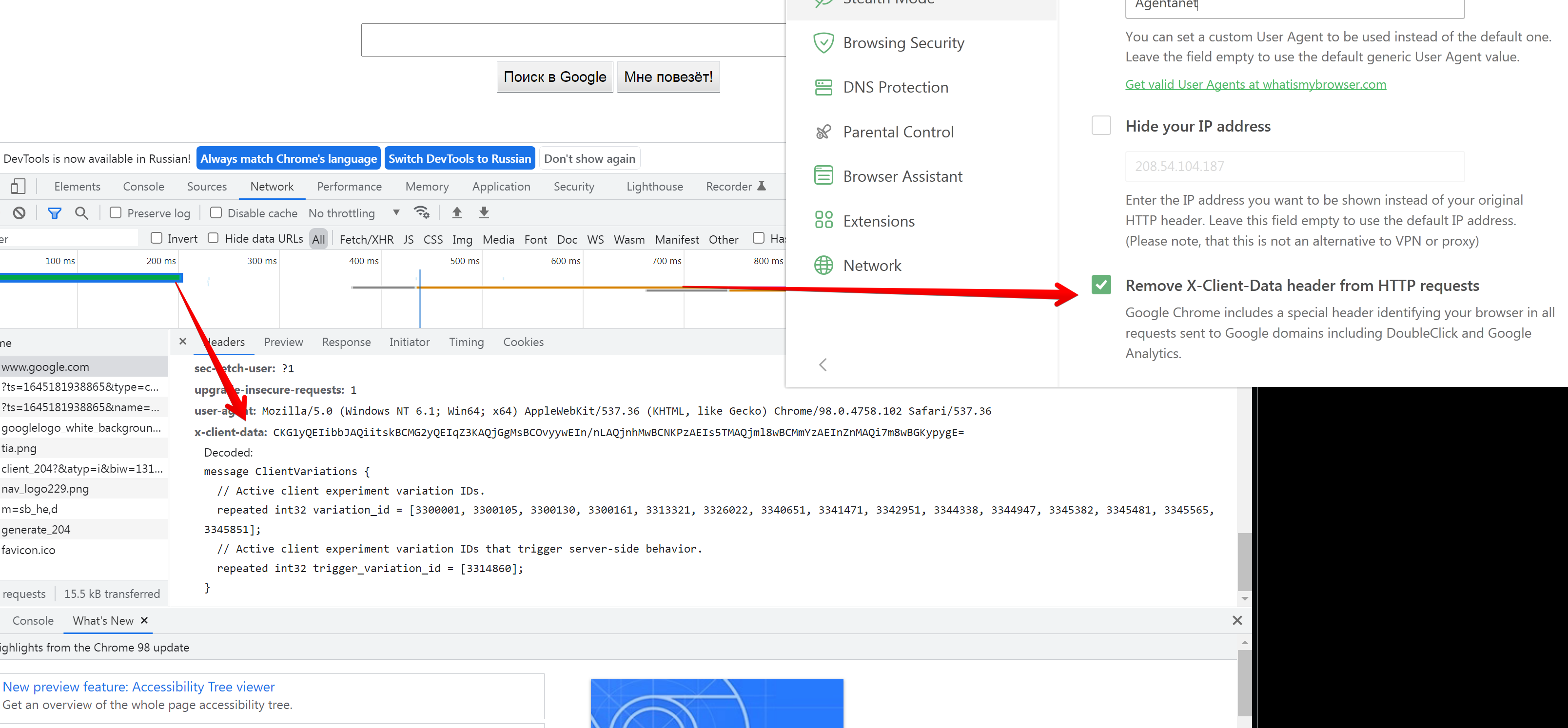Open the Performance panel
The height and width of the screenshot is (728, 1568).
coord(349,186)
